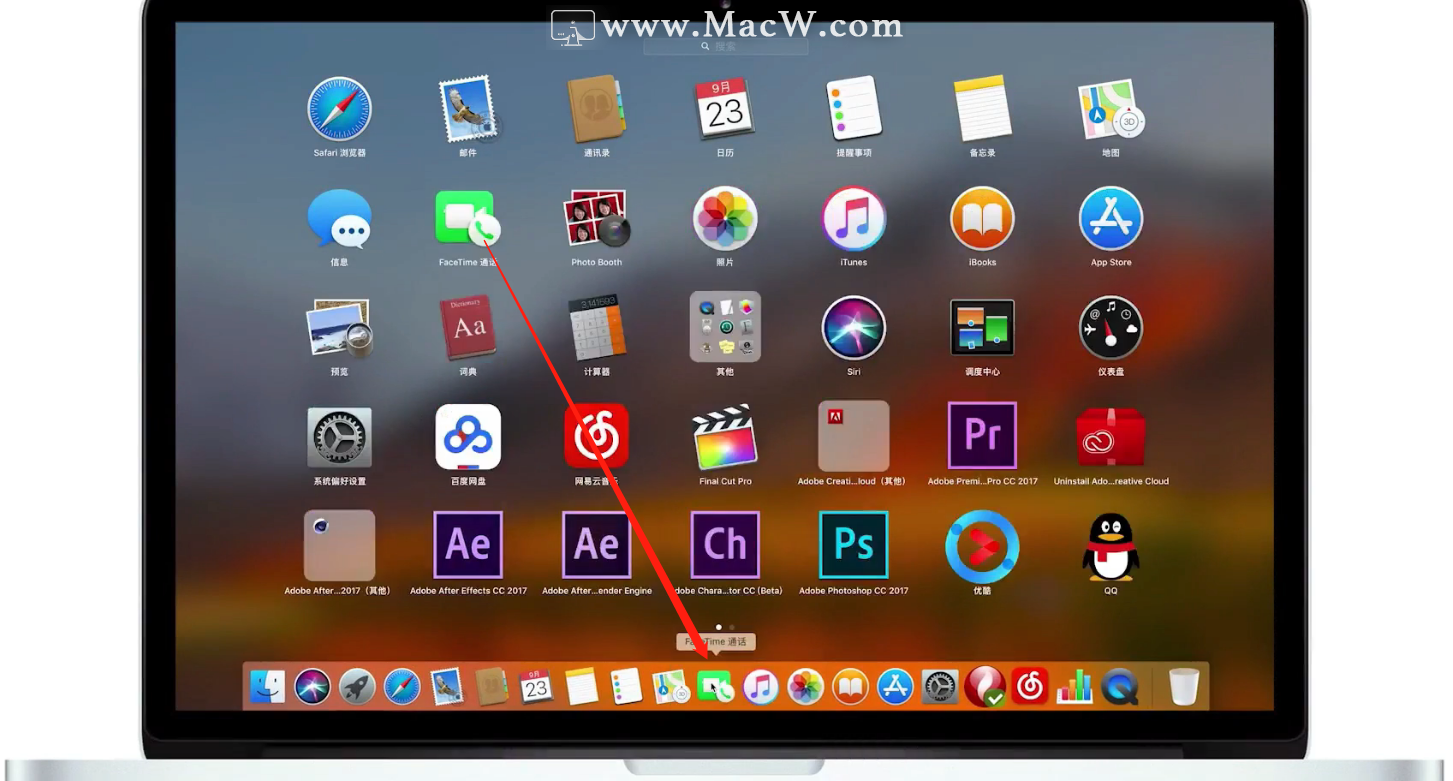The image size is (1453, 781).
Task: Open Mail stamp icon in Dock
Action: coord(447,686)
